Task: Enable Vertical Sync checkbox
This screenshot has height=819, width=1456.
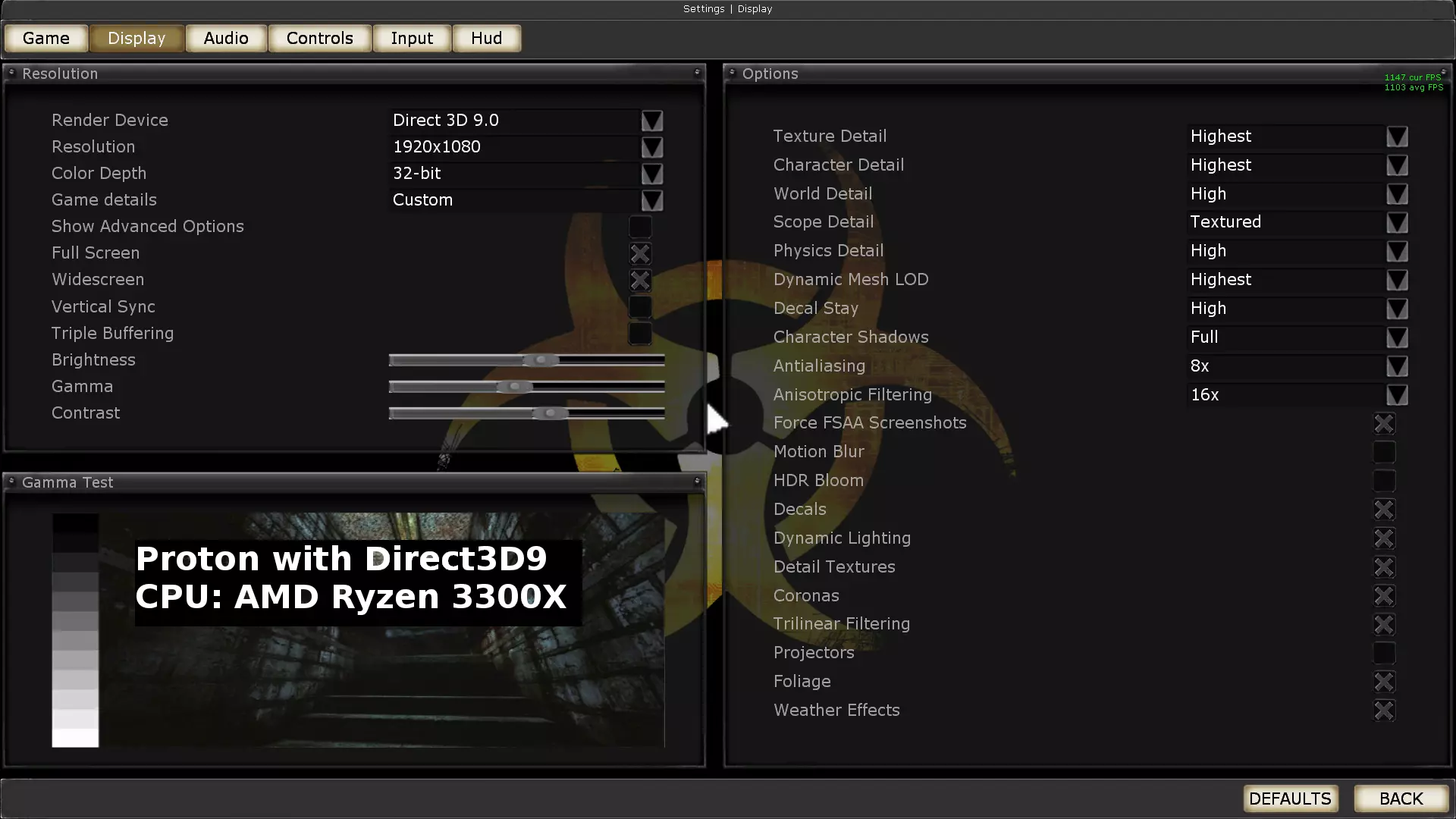Action: click(x=640, y=307)
